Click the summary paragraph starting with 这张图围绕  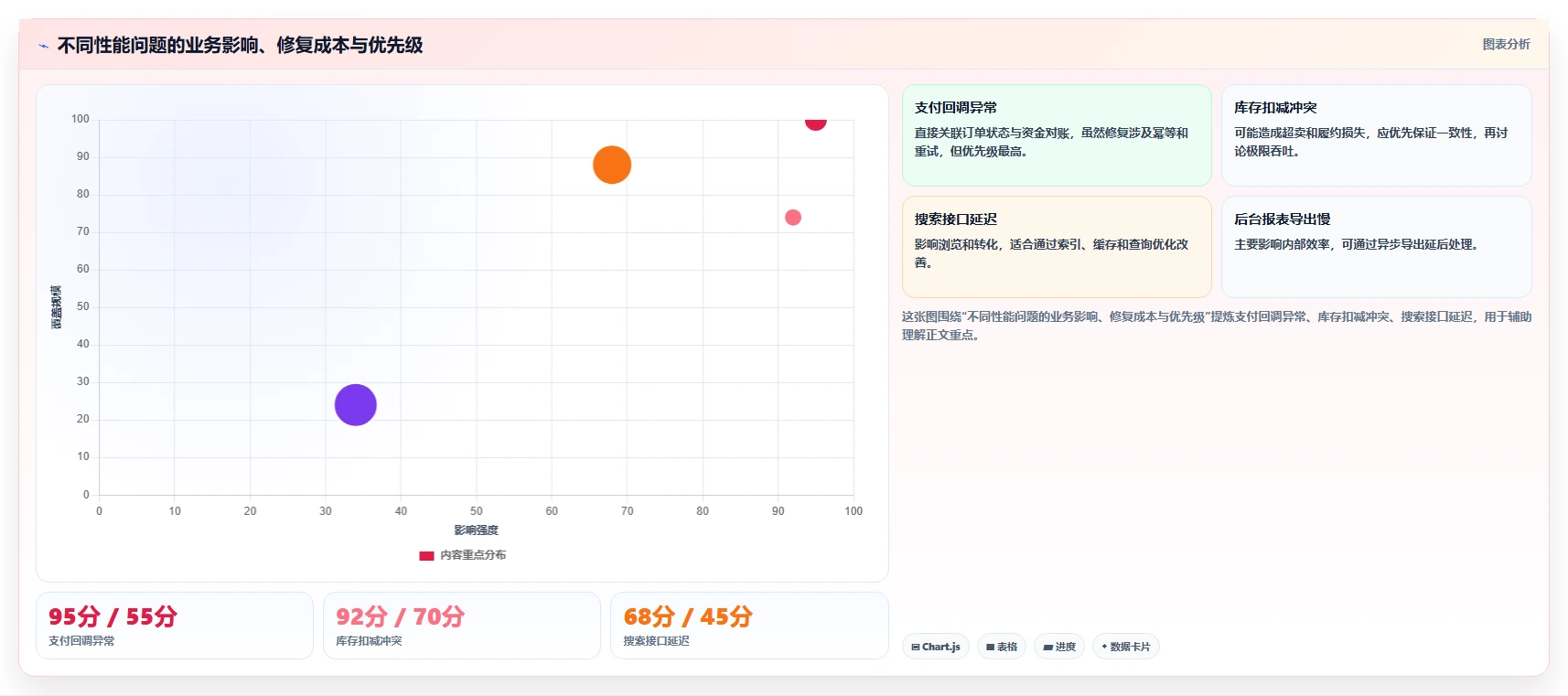1217,326
